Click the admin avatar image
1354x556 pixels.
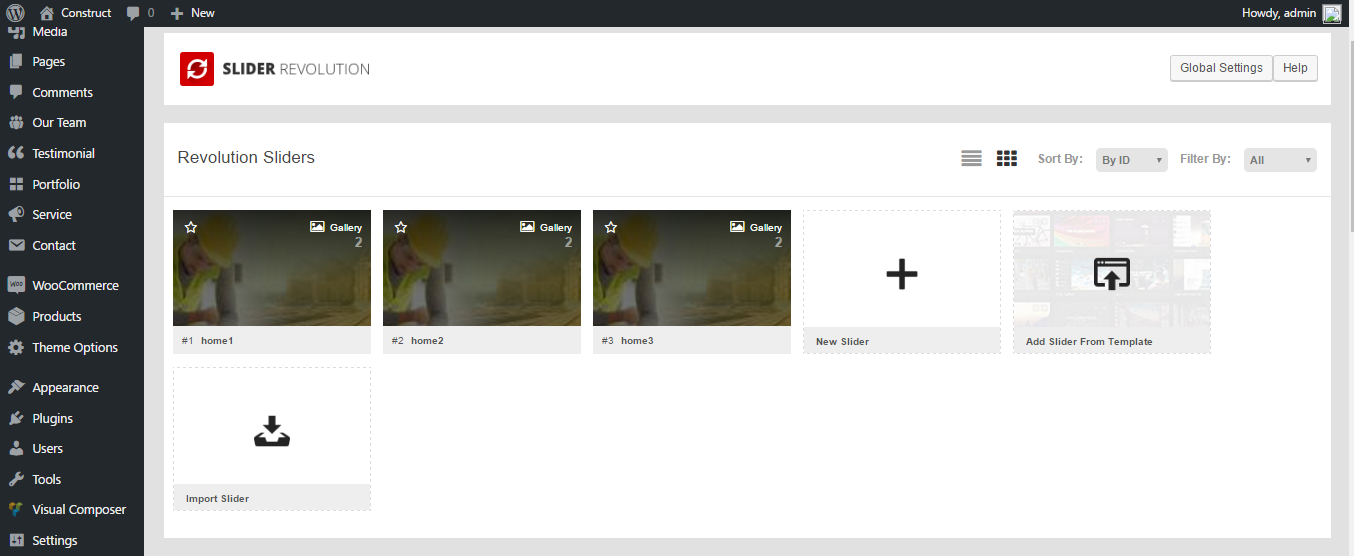coord(1332,13)
